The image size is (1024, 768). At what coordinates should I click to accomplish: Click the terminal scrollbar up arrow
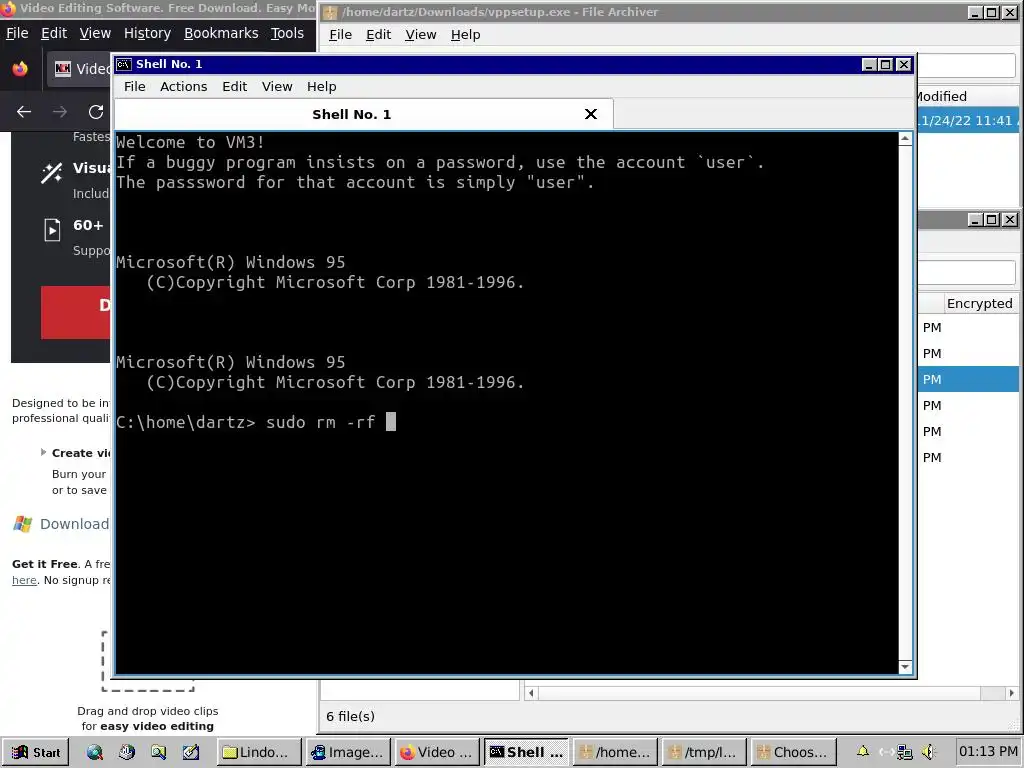tap(905, 139)
